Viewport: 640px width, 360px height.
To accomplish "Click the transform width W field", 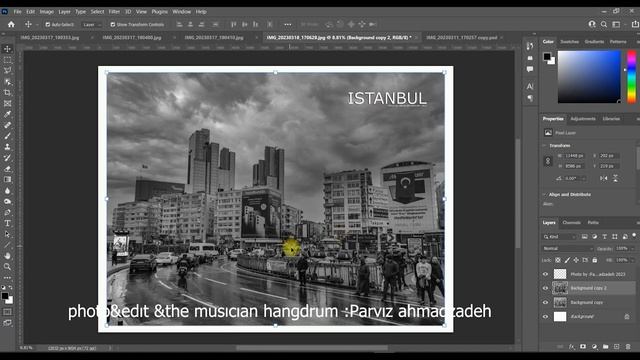I will [x=573, y=156].
